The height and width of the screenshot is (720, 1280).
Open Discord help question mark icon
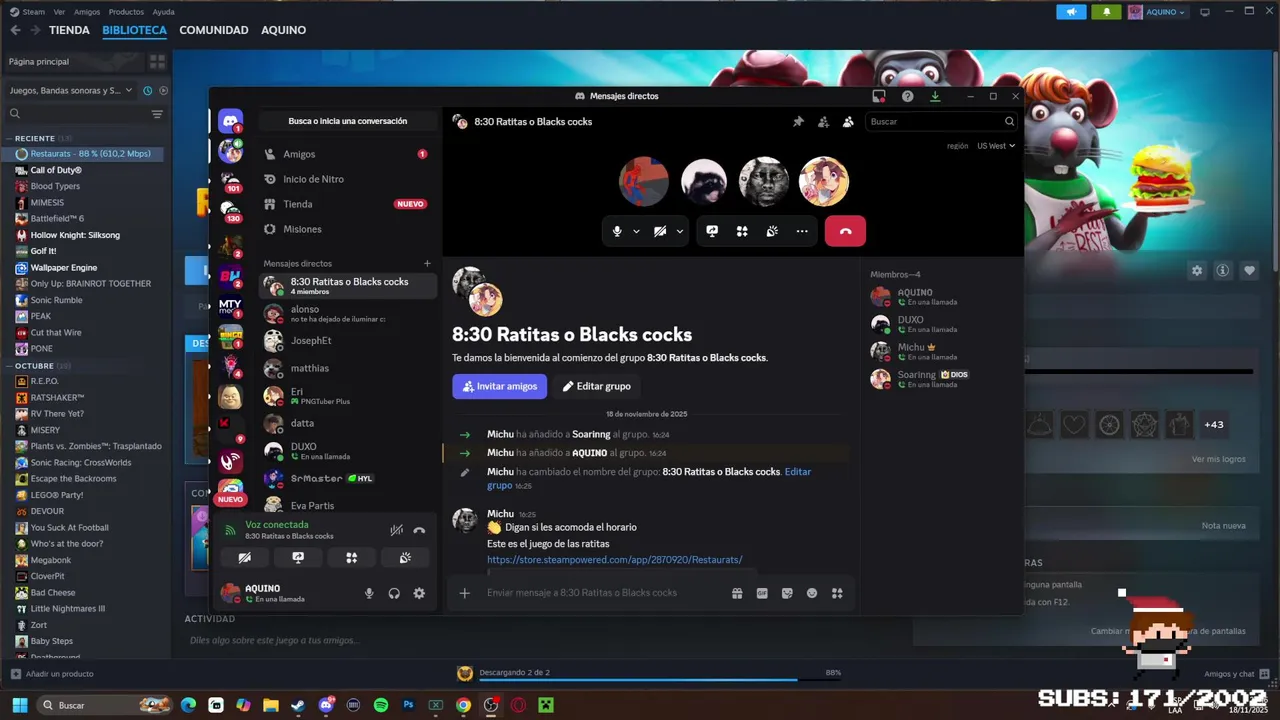click(x=907, y=96)
